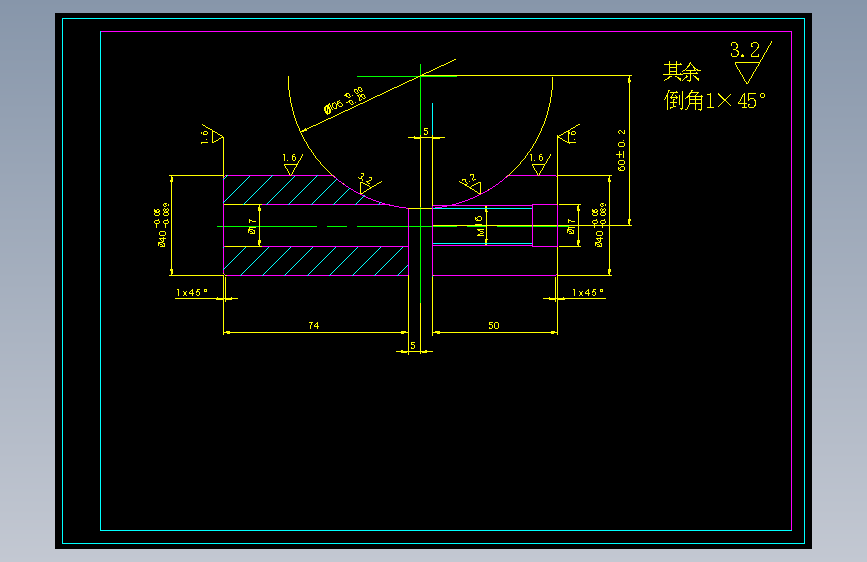Select the M16 thread dimension

[480, 226]
